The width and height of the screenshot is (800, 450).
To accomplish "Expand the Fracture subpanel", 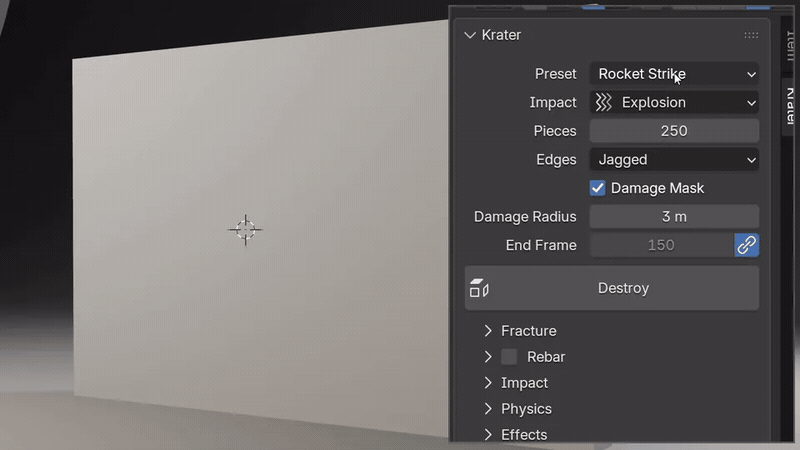I will pyautogui.click(x=488, y=331).
